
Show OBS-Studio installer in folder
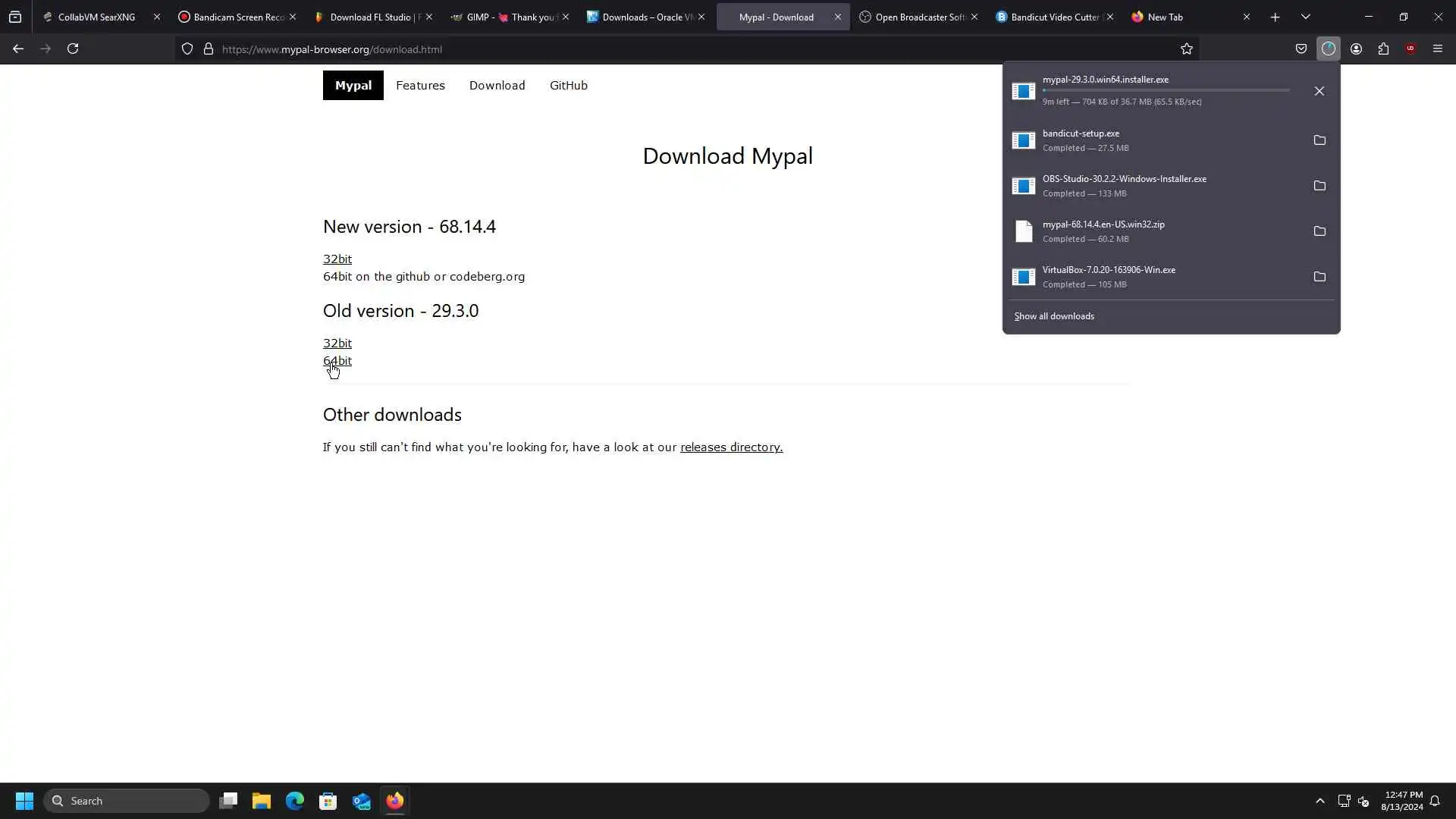1319,186
